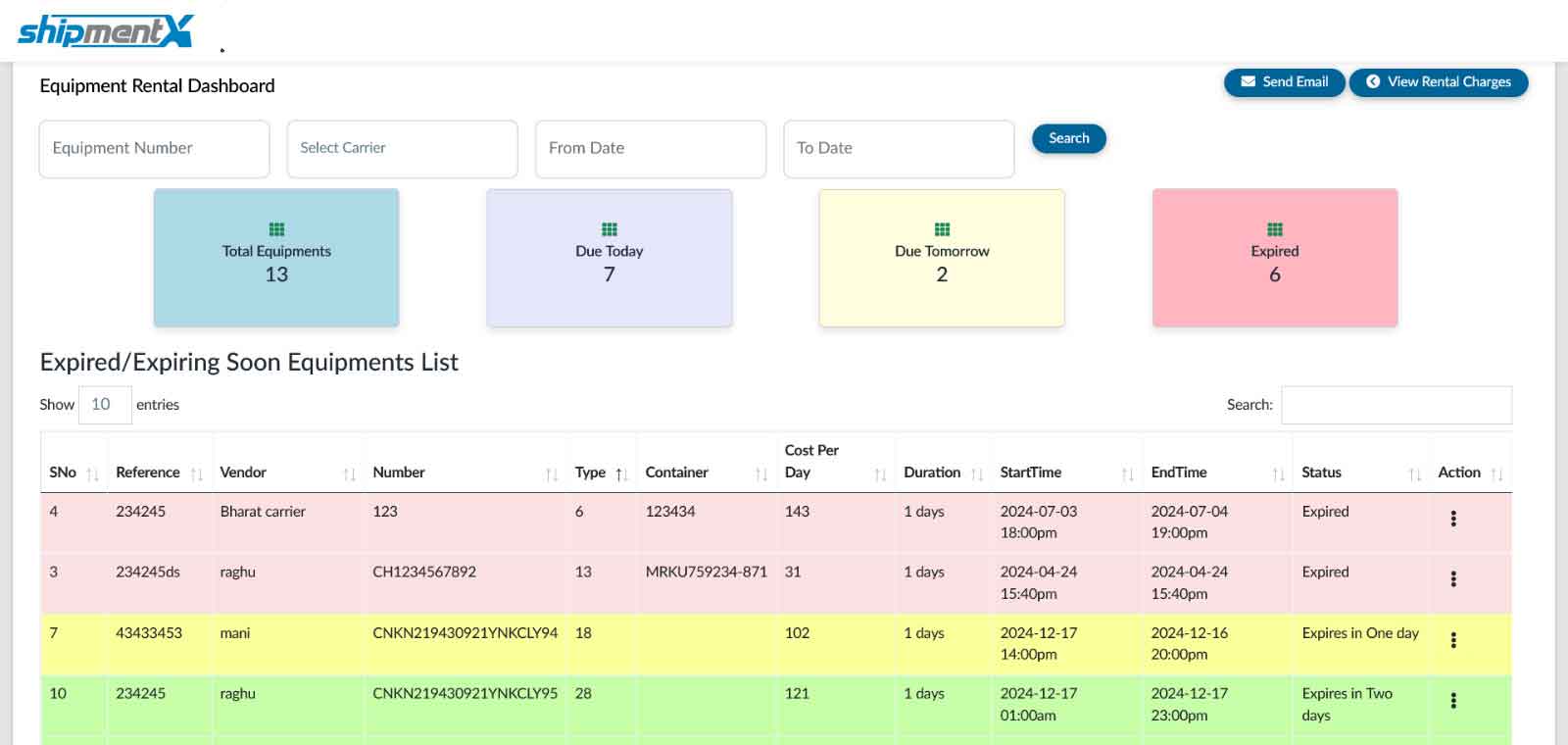1568x745 pixels.
Task: Open action menu for mani vendor row
Action: pyautogui.click(x=1453, y=640)
